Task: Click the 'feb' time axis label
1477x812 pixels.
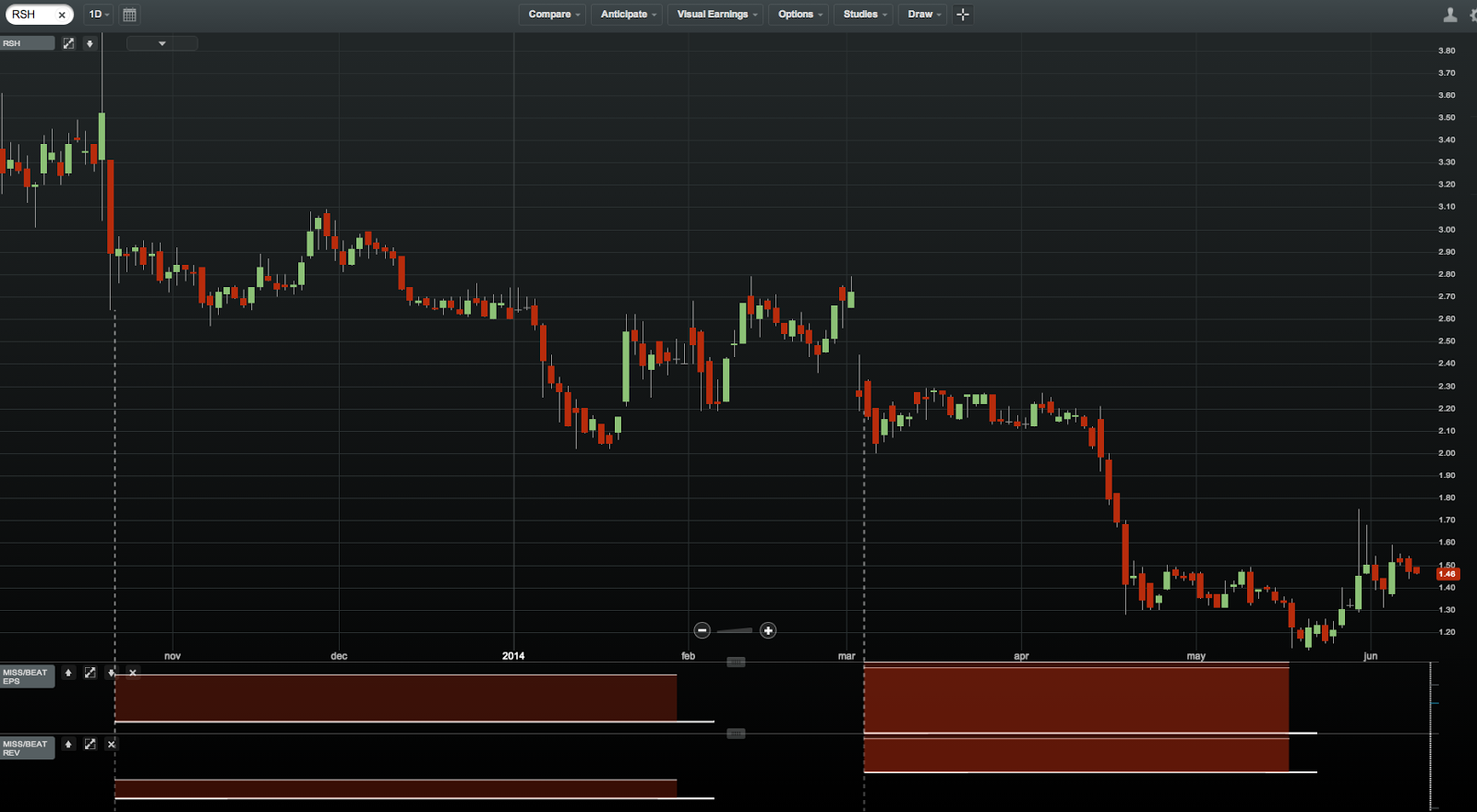Action: [x=688, y=656]
